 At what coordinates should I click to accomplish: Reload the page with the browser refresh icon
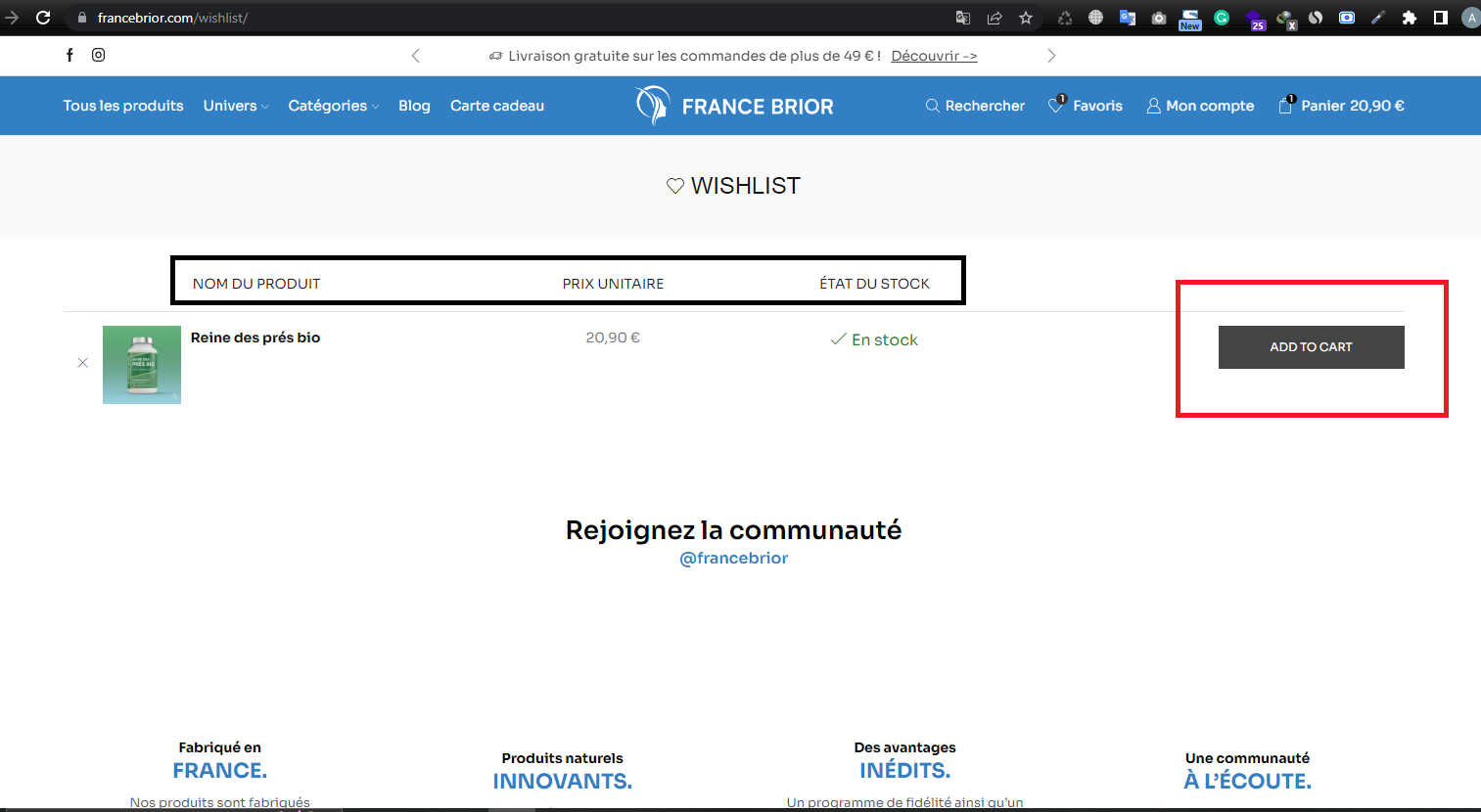point(43,18)
